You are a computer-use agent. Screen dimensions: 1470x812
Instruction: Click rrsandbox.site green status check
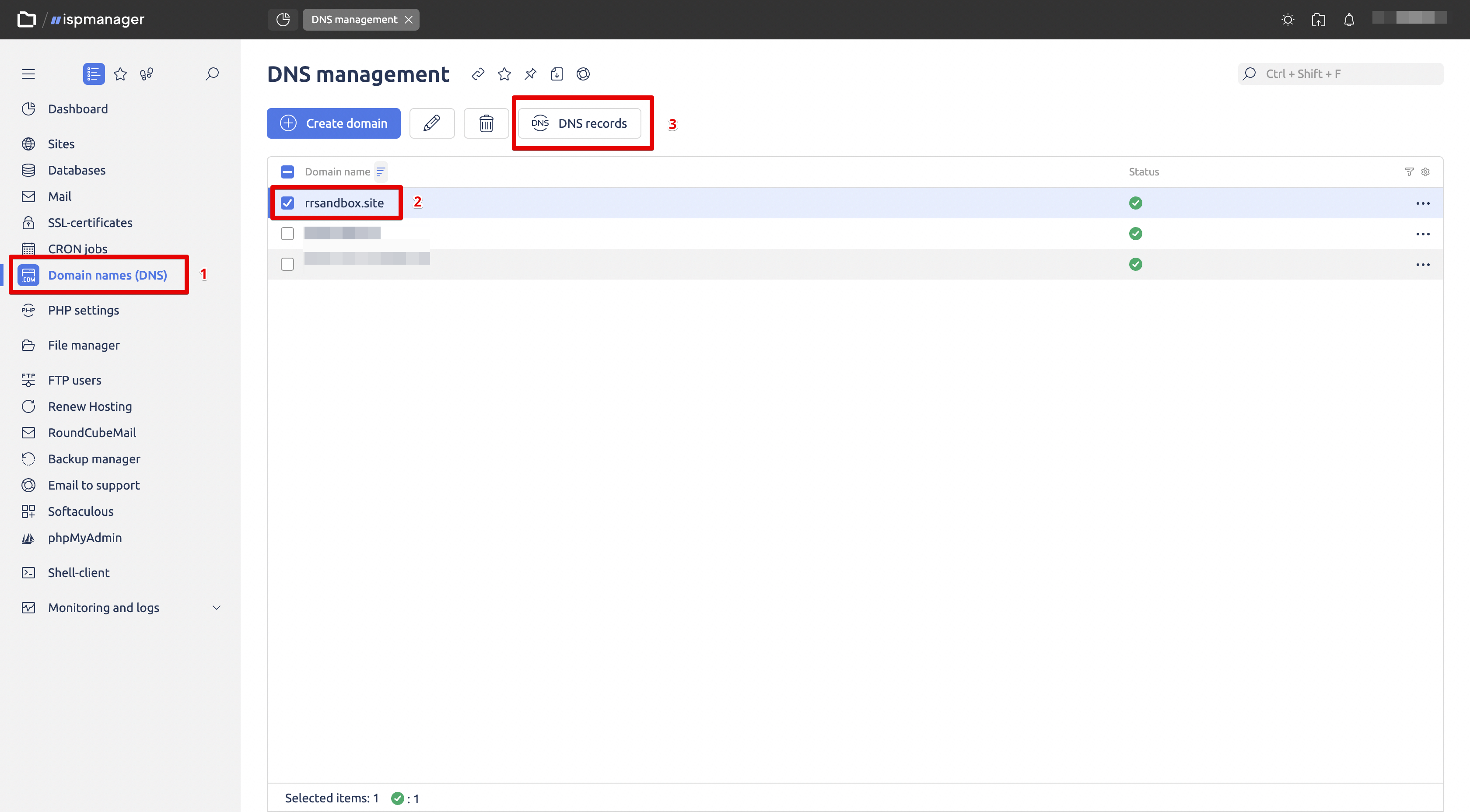tap(1136, 203)
